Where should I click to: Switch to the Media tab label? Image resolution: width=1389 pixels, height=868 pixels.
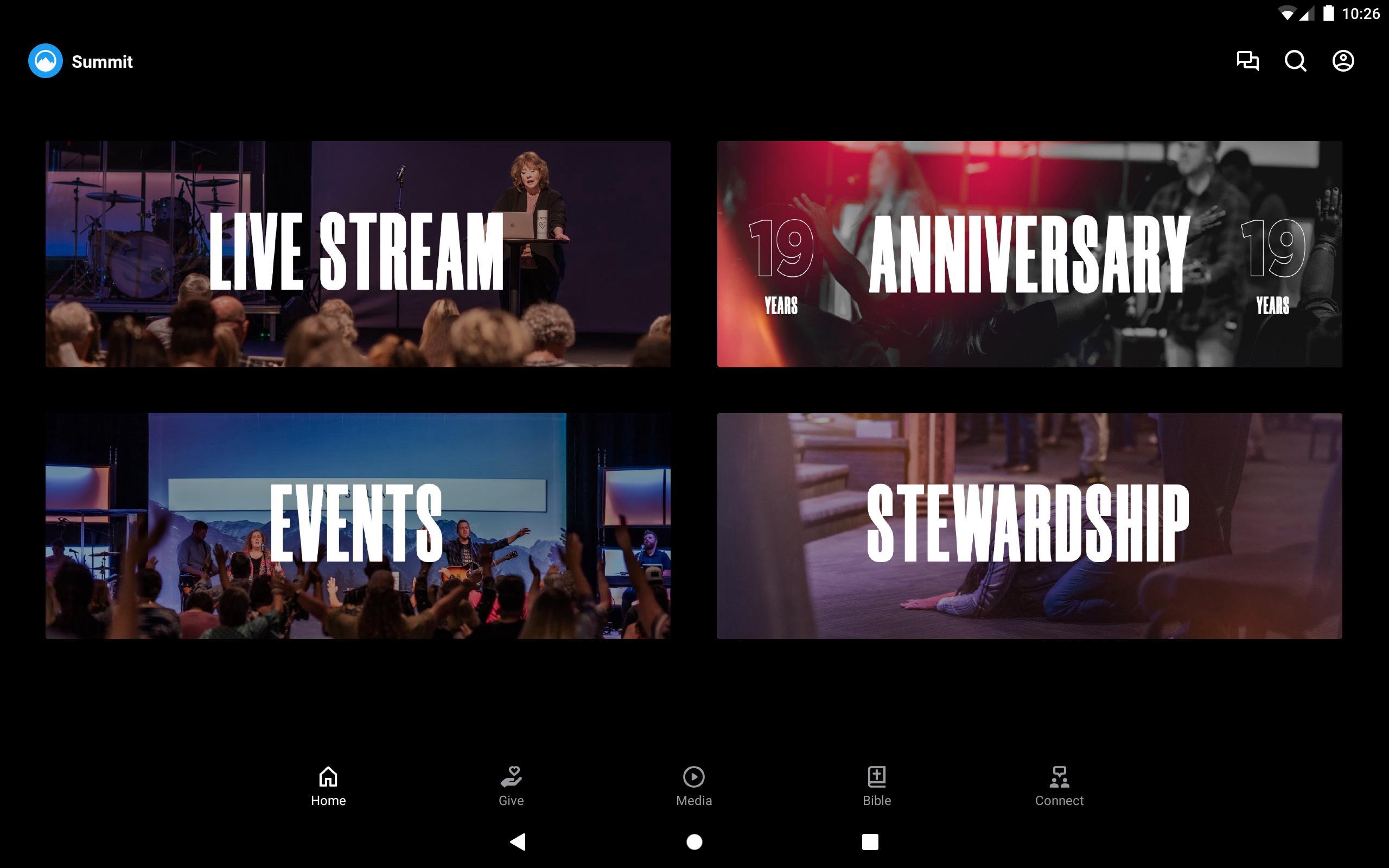[x=693, y=801]
